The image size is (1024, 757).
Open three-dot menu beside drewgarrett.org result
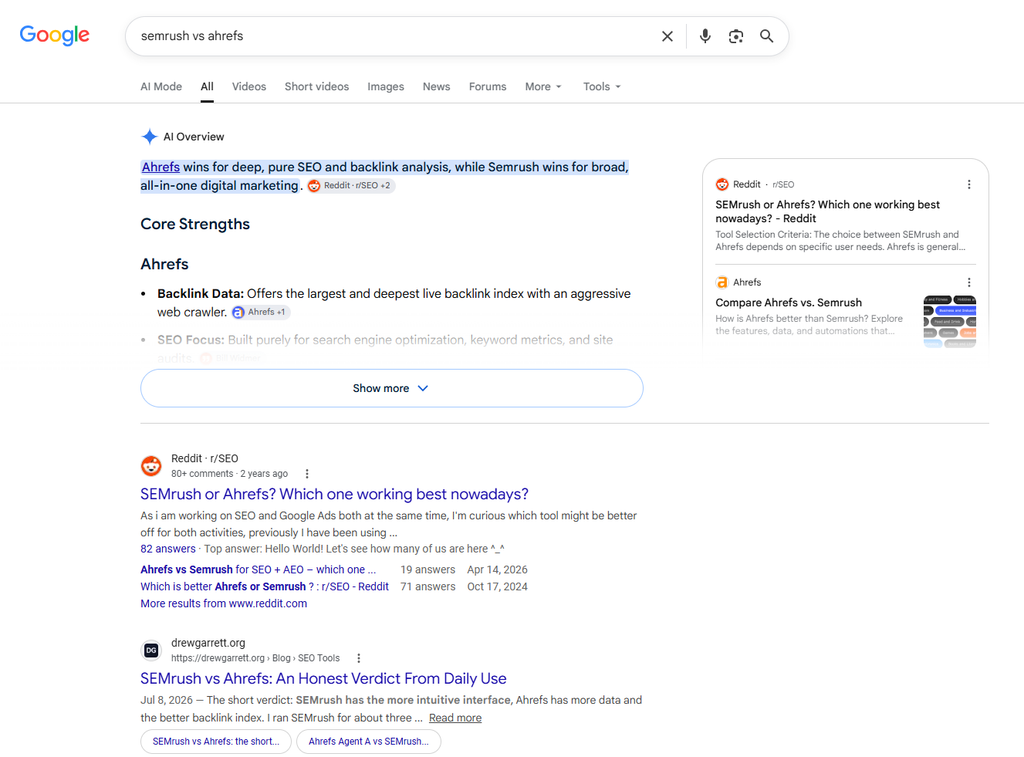pos(359,658)
